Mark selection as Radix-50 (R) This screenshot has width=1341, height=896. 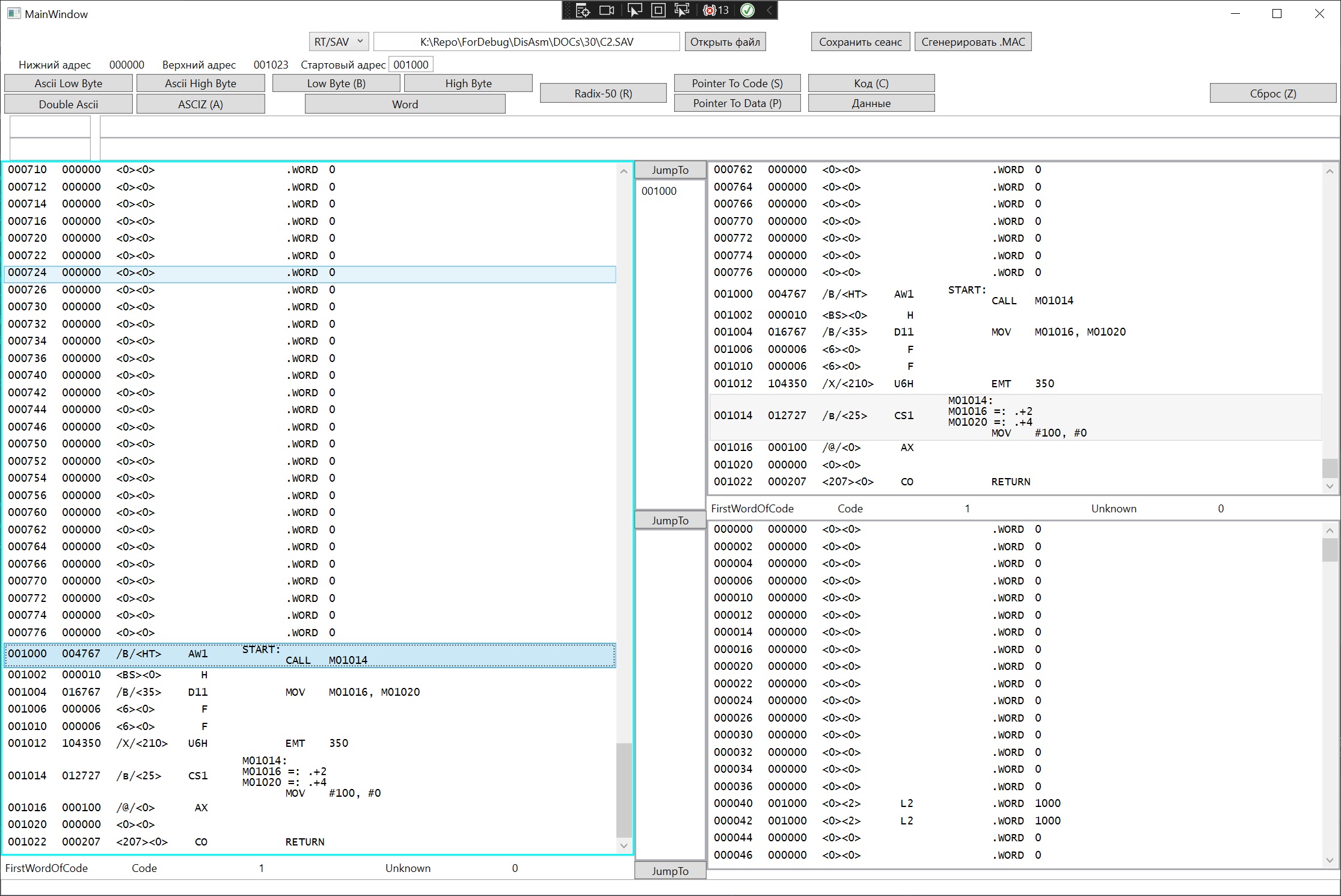point(603,93)
